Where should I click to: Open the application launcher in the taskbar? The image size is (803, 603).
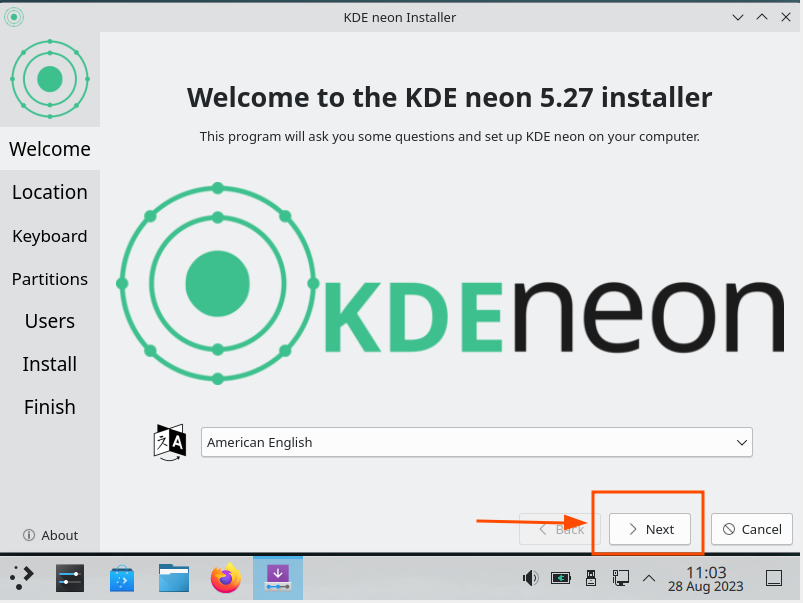[x=22, y=578]
